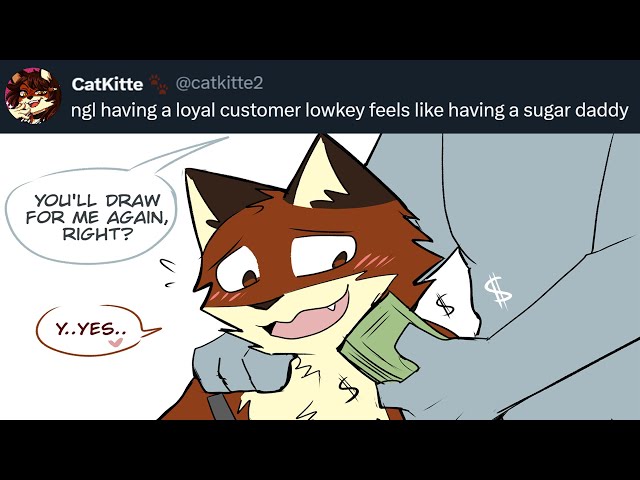Click the pink heart in the YES bubble

pyautogui.click(x=116, y=342)
